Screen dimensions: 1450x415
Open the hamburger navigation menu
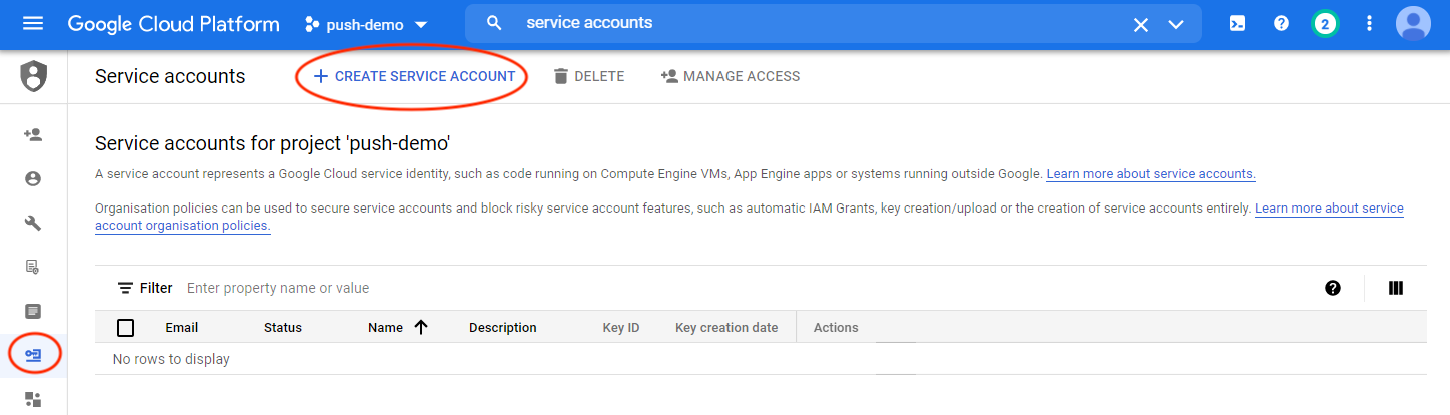(33, 23)
